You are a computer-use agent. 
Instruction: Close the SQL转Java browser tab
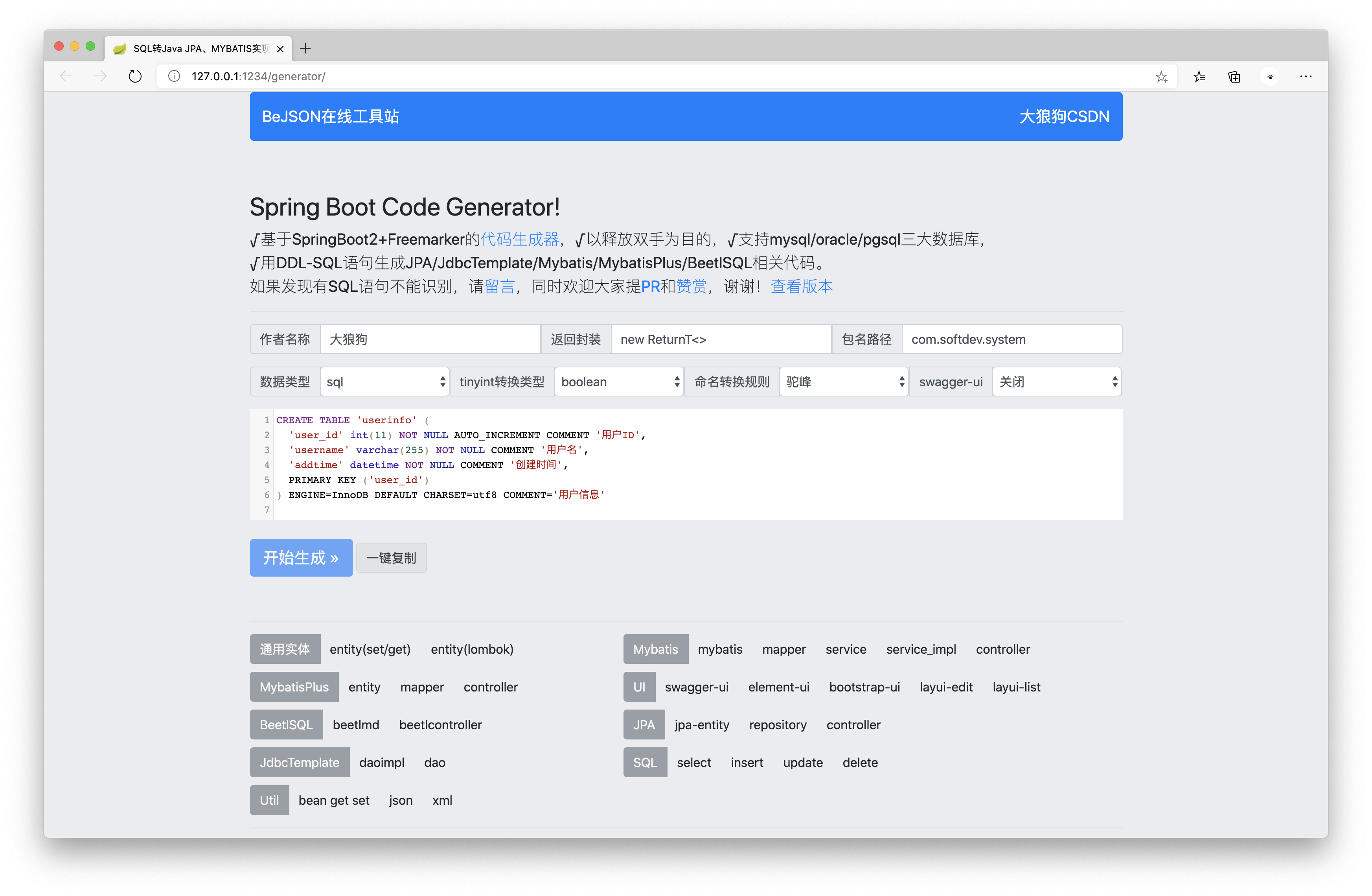click(x=280, y=49)
